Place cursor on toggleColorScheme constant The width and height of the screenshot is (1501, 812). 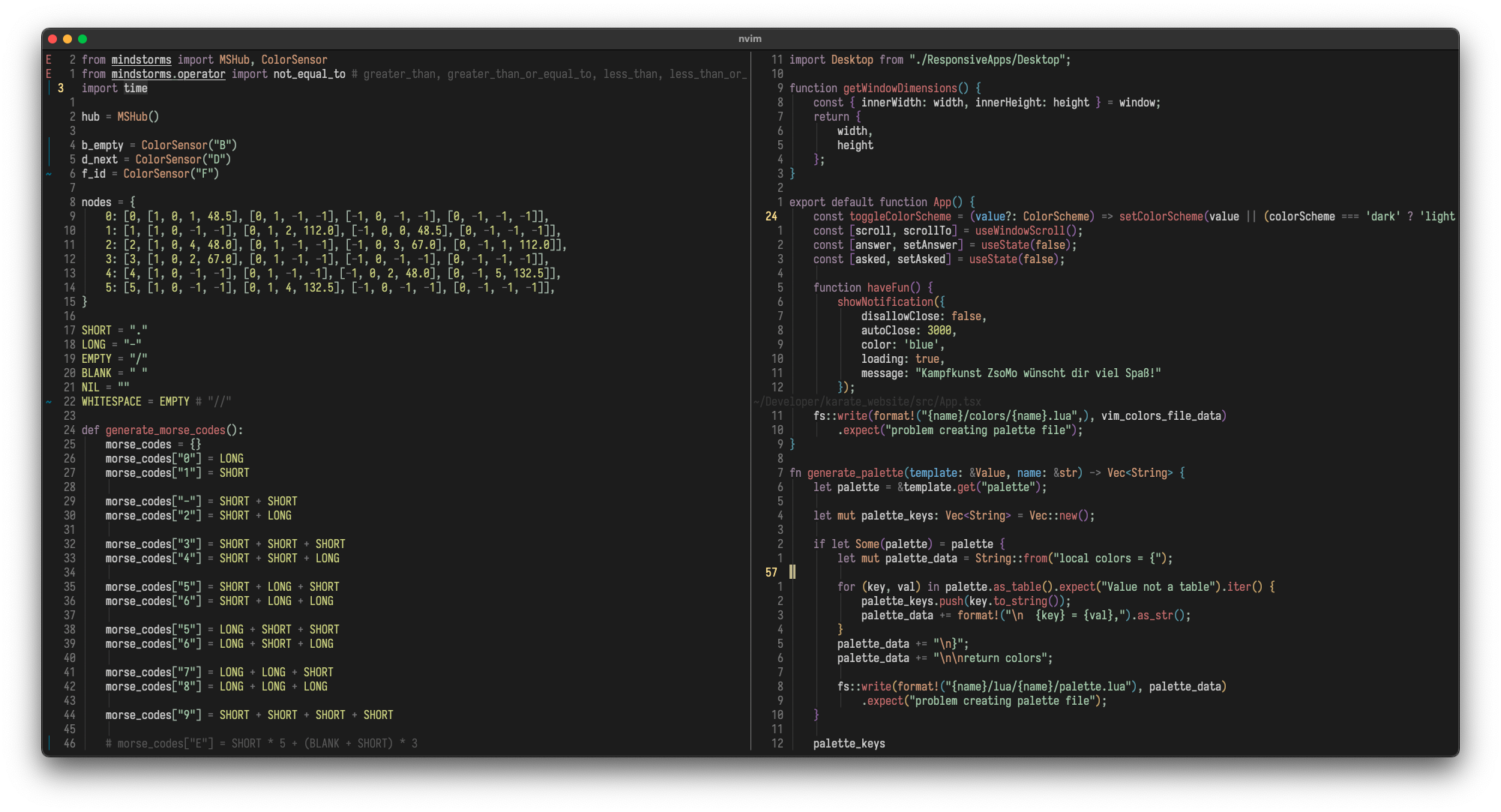coord(900,217)
